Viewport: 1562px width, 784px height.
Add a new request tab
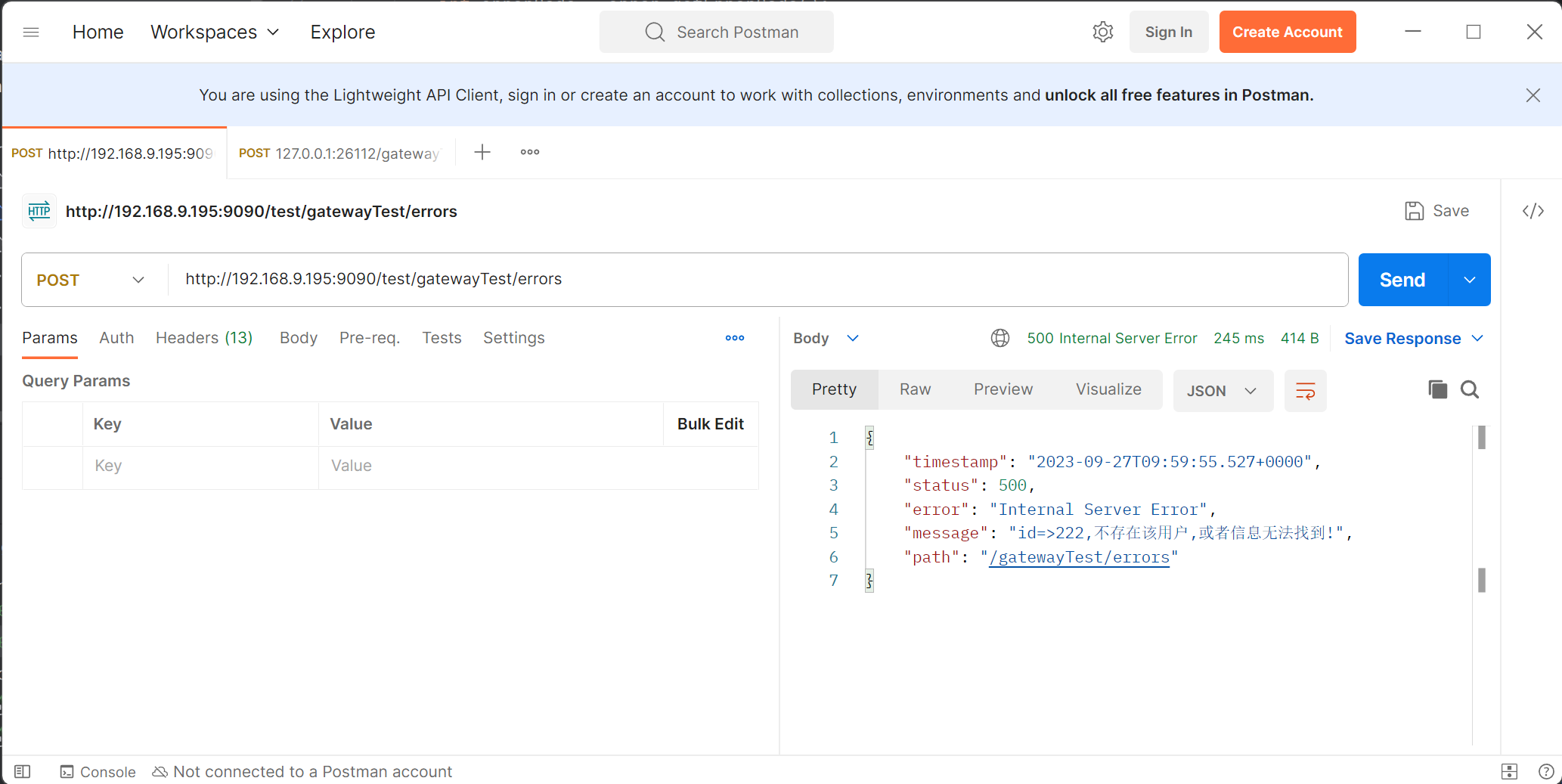coord(482,152)
